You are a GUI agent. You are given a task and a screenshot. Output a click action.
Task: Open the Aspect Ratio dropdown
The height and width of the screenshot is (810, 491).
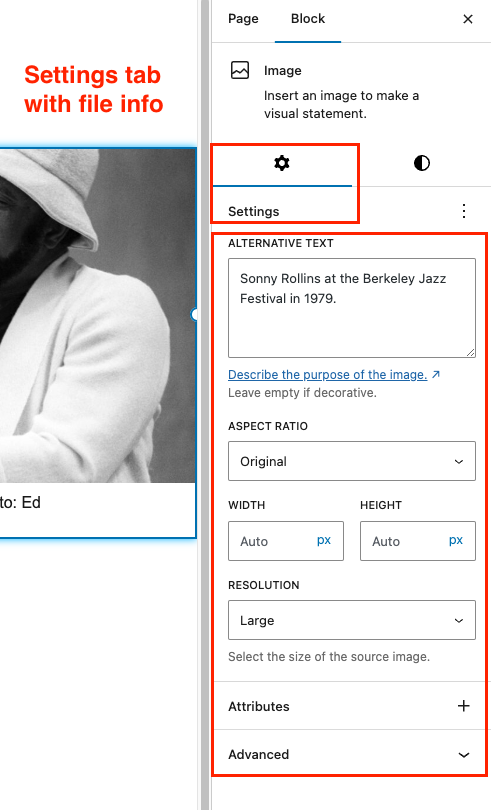pos(352,461)
